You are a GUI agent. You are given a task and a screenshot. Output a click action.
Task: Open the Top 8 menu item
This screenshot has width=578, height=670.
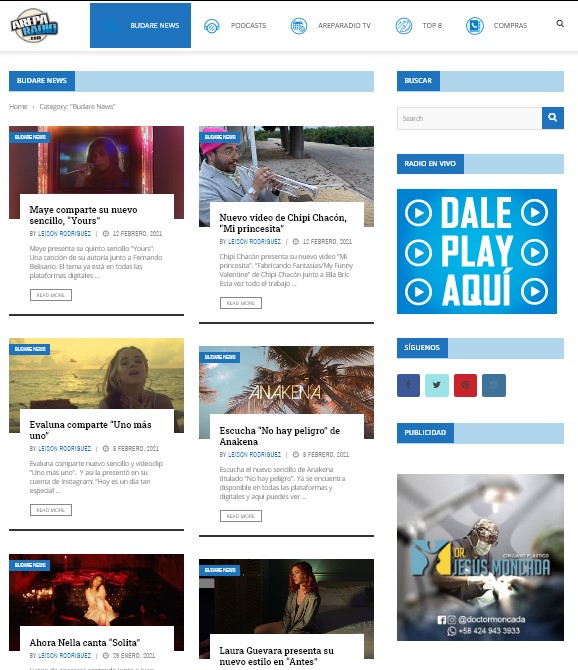tap(432, 26)
